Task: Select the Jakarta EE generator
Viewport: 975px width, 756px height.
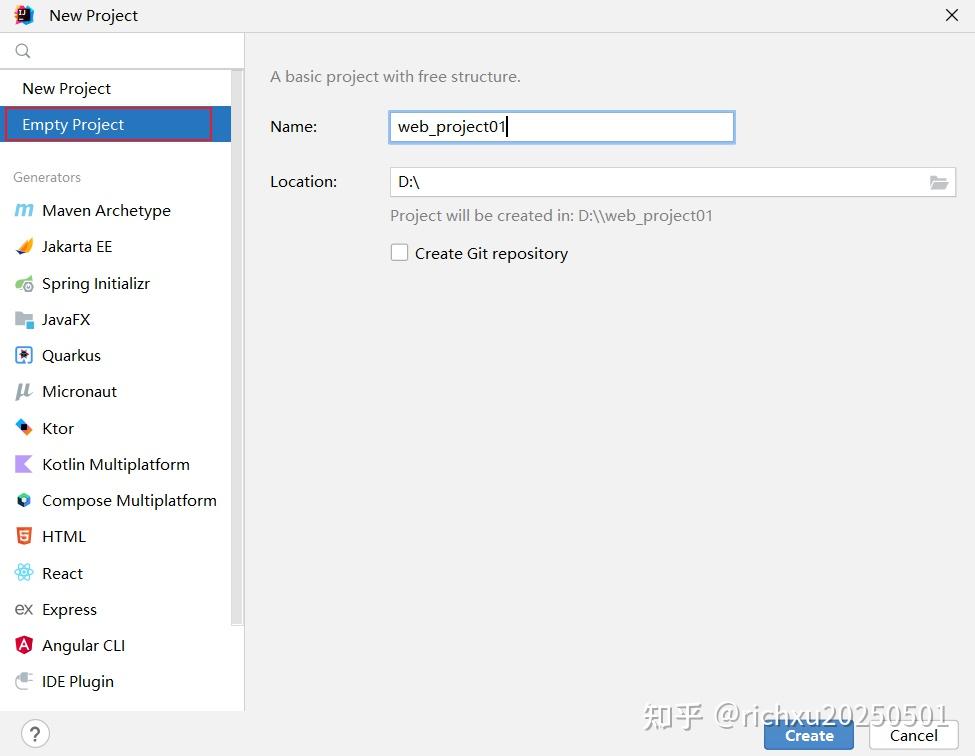Action: [x=77, y=246]
